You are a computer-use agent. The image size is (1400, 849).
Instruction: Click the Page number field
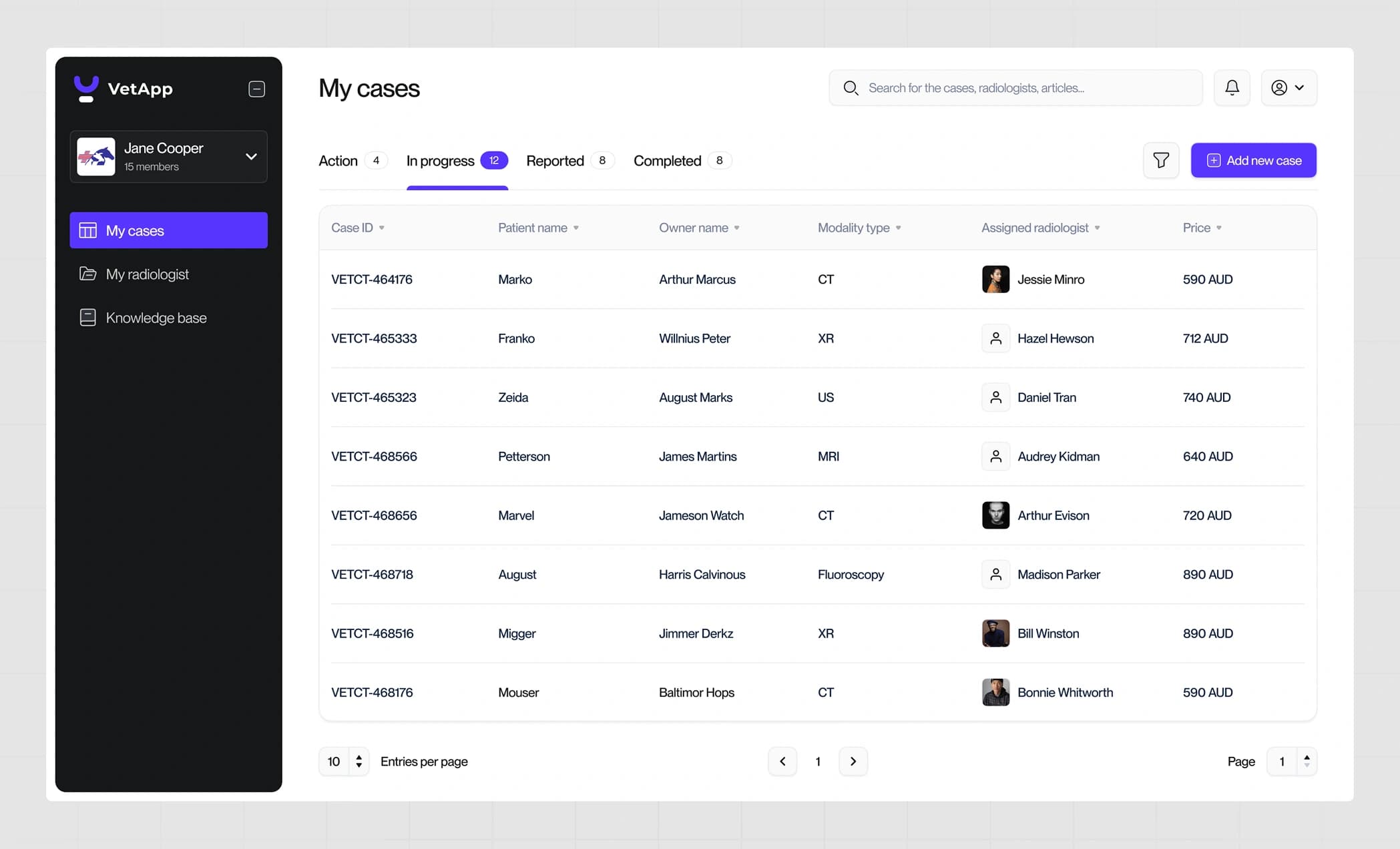point(1282,761)
